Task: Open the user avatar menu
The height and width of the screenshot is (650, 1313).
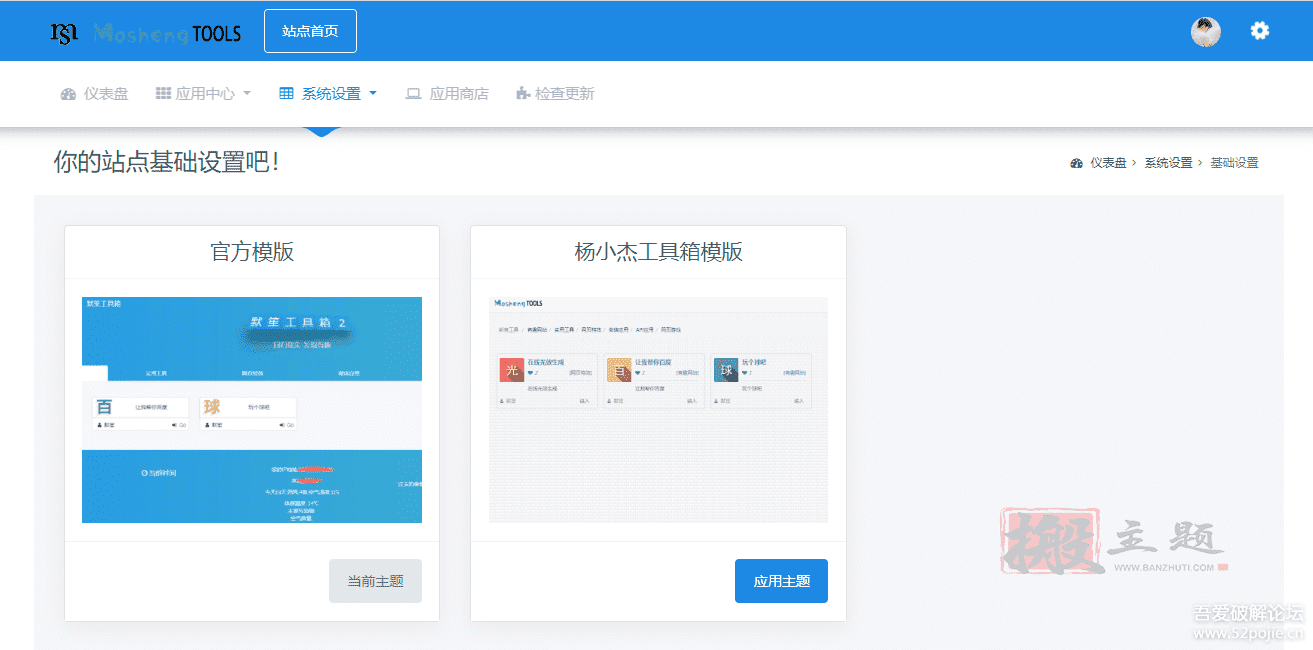Action: coord(1206,32)
